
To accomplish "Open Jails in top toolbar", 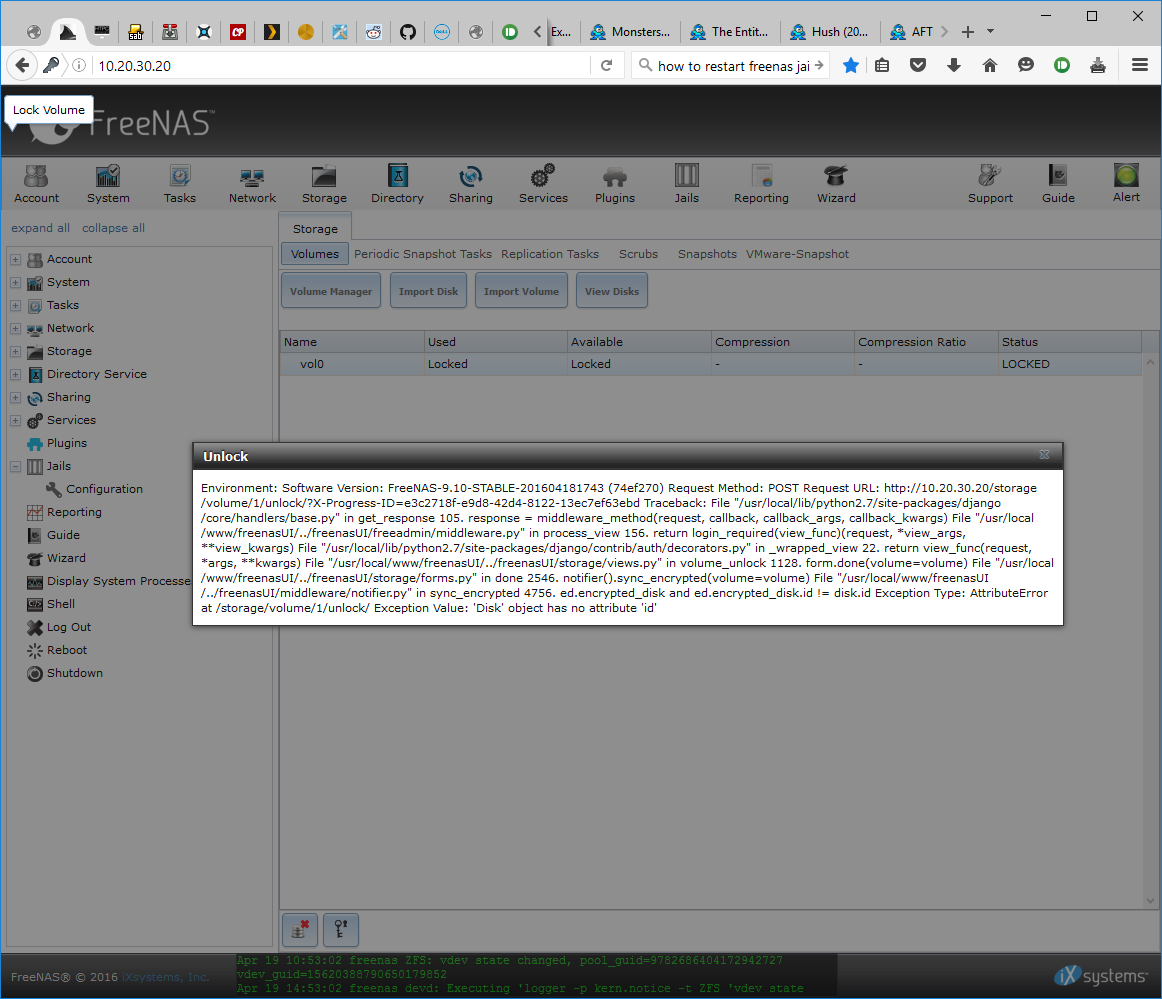I will (686, 184).
